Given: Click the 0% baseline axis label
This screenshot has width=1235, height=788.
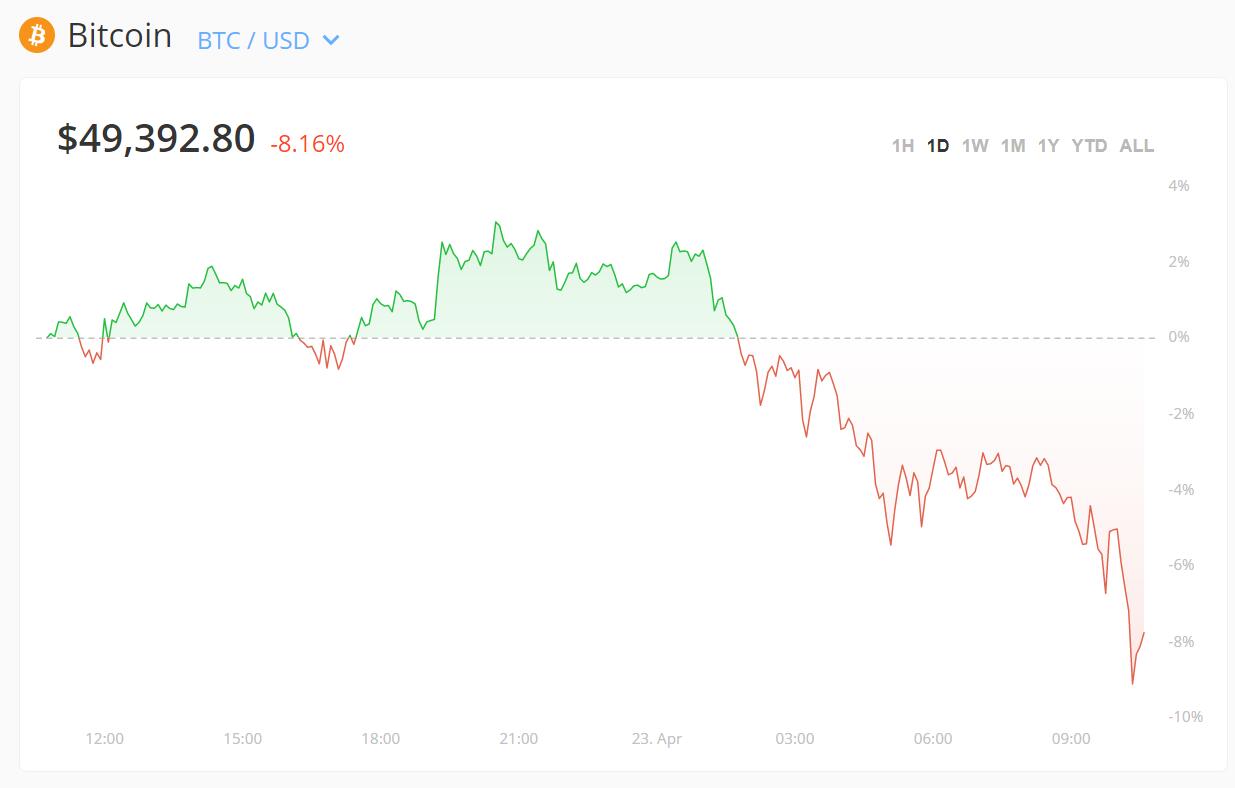Looking at the screenshot, I should click(x=1179, y=337).
